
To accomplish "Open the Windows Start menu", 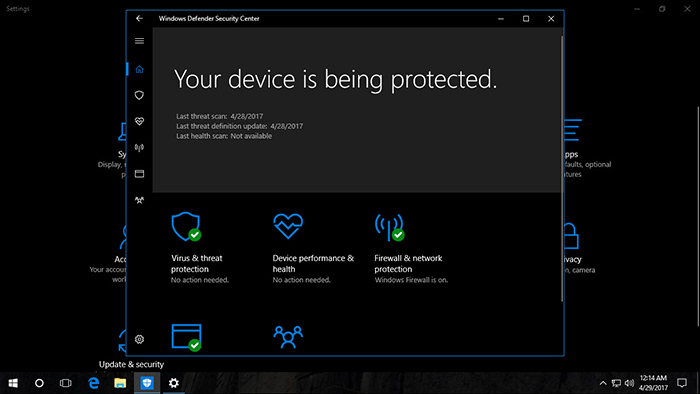I will [13, 383].
